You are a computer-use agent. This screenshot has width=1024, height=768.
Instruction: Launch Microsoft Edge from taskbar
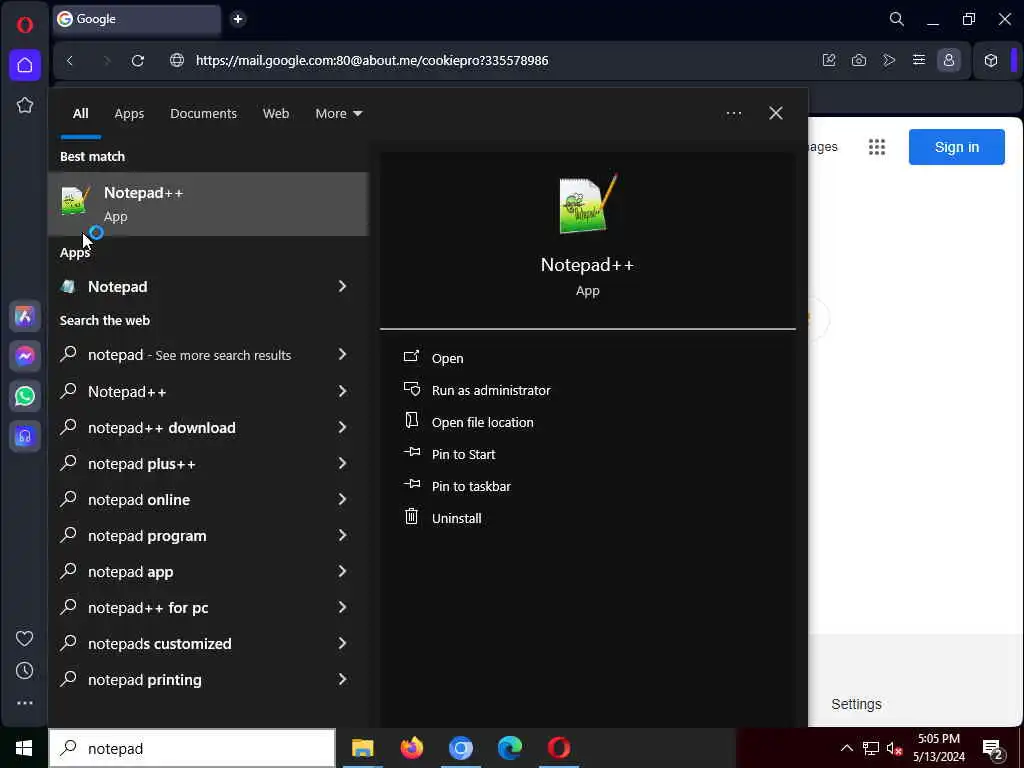coord(509,748)
